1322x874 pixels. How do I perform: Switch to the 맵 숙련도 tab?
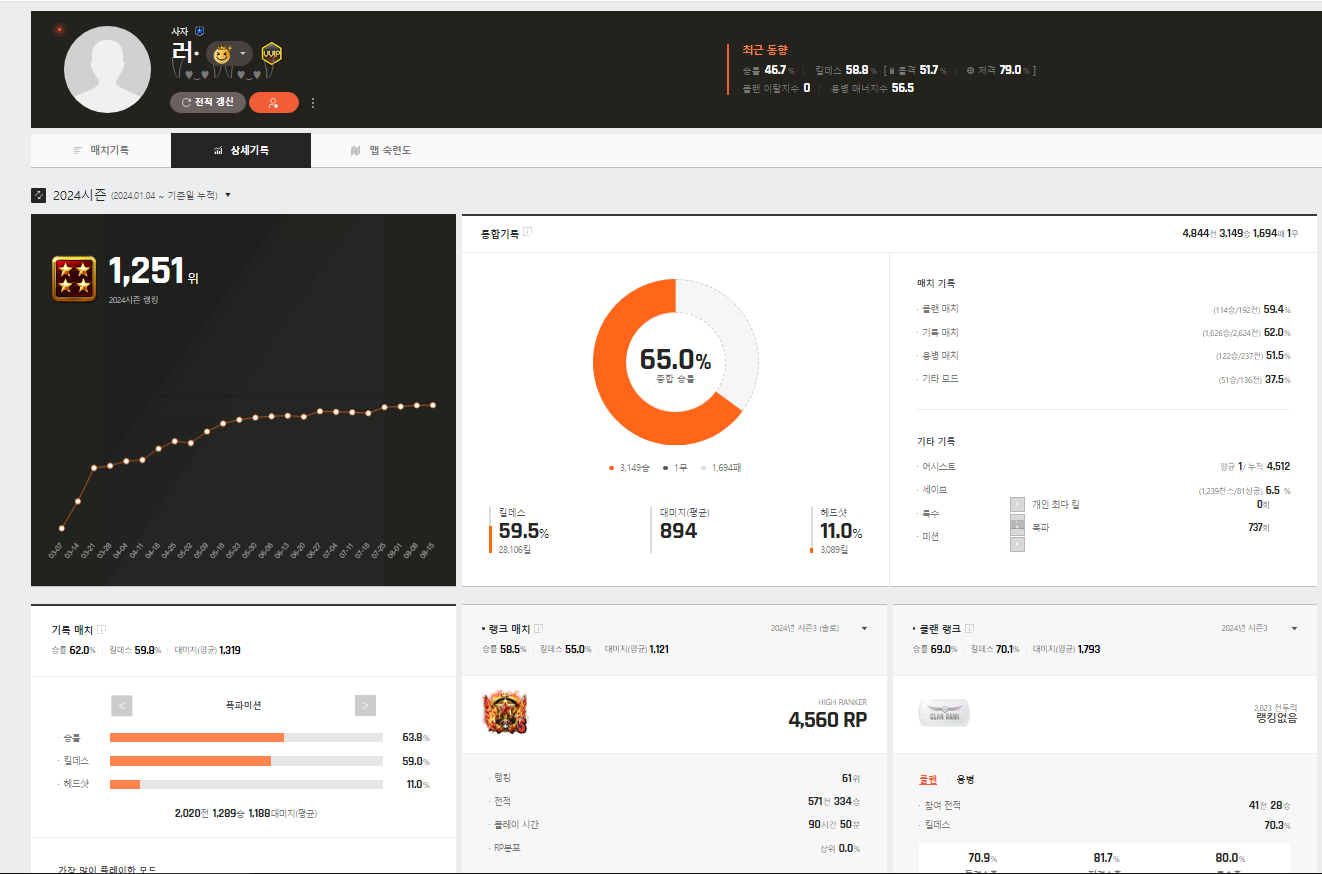click(x=381, y=150)
